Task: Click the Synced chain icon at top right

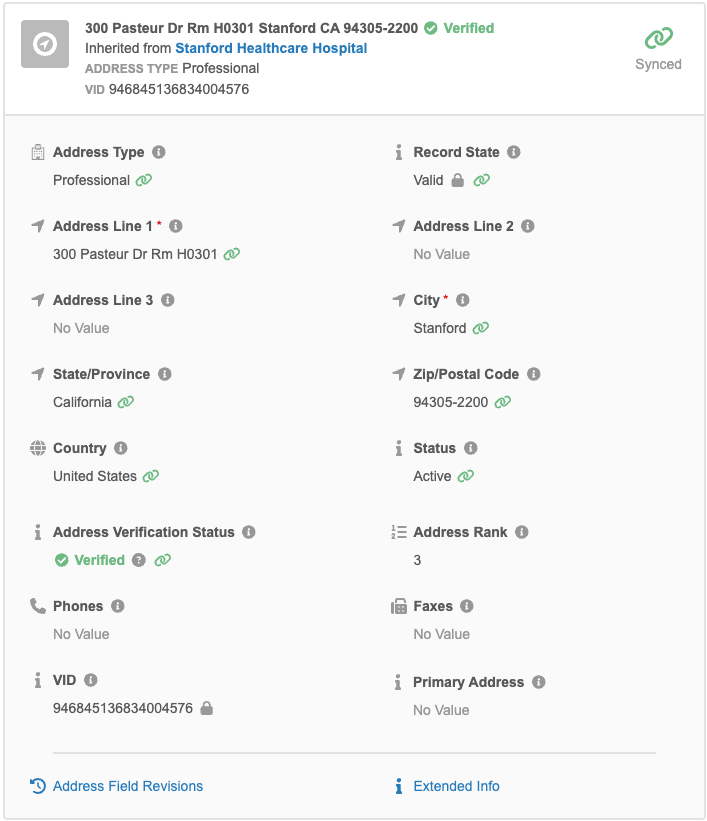Action: point(658,38)
